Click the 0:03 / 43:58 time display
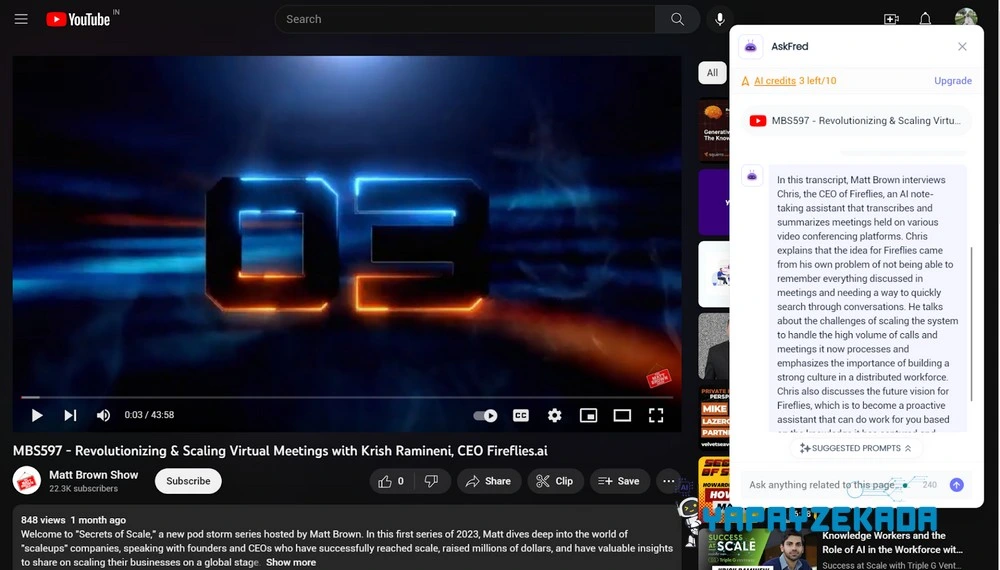Viewport: 1000px width, 570px height. point(149,415)
